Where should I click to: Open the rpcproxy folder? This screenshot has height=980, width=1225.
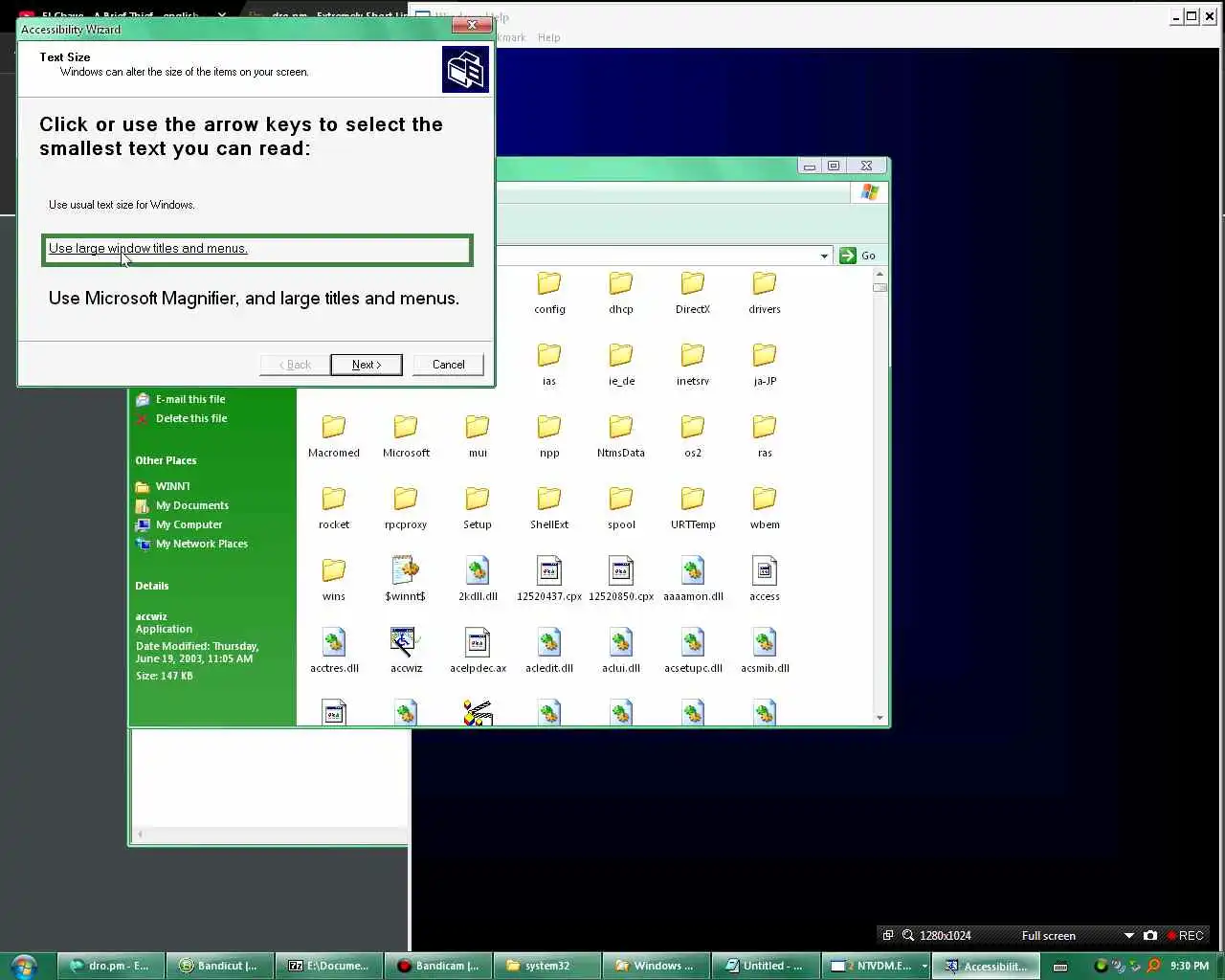(406, 508)
